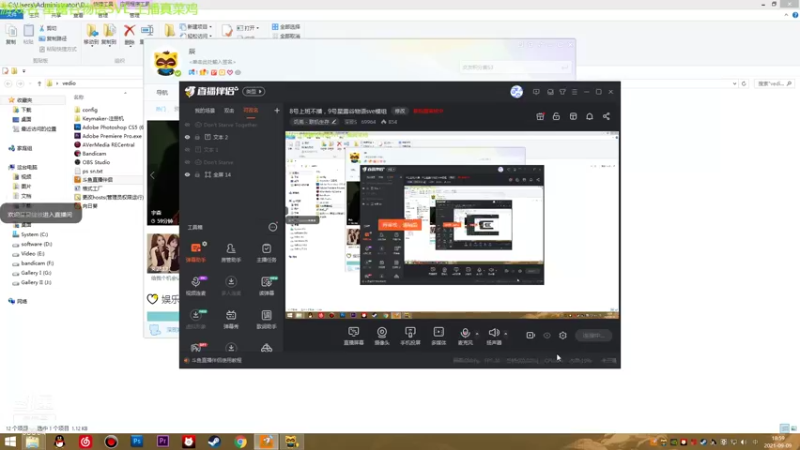Open the 弹幕秀 danmaku show tool
Viewport: 800px width, 450px height.
pyautogui.click(x=231, y=319)
